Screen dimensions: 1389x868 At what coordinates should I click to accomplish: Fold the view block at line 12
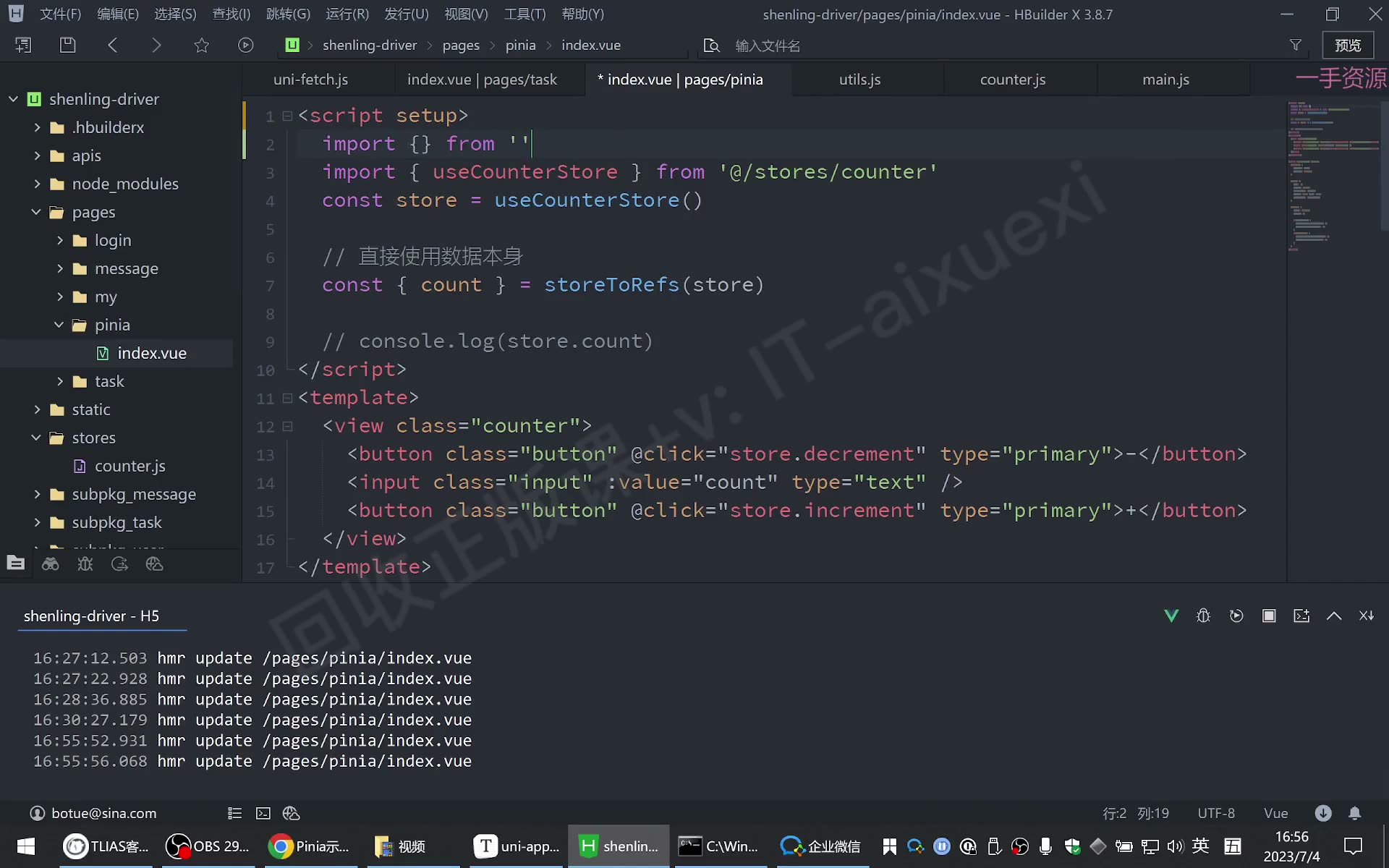[x=287, y=426]
